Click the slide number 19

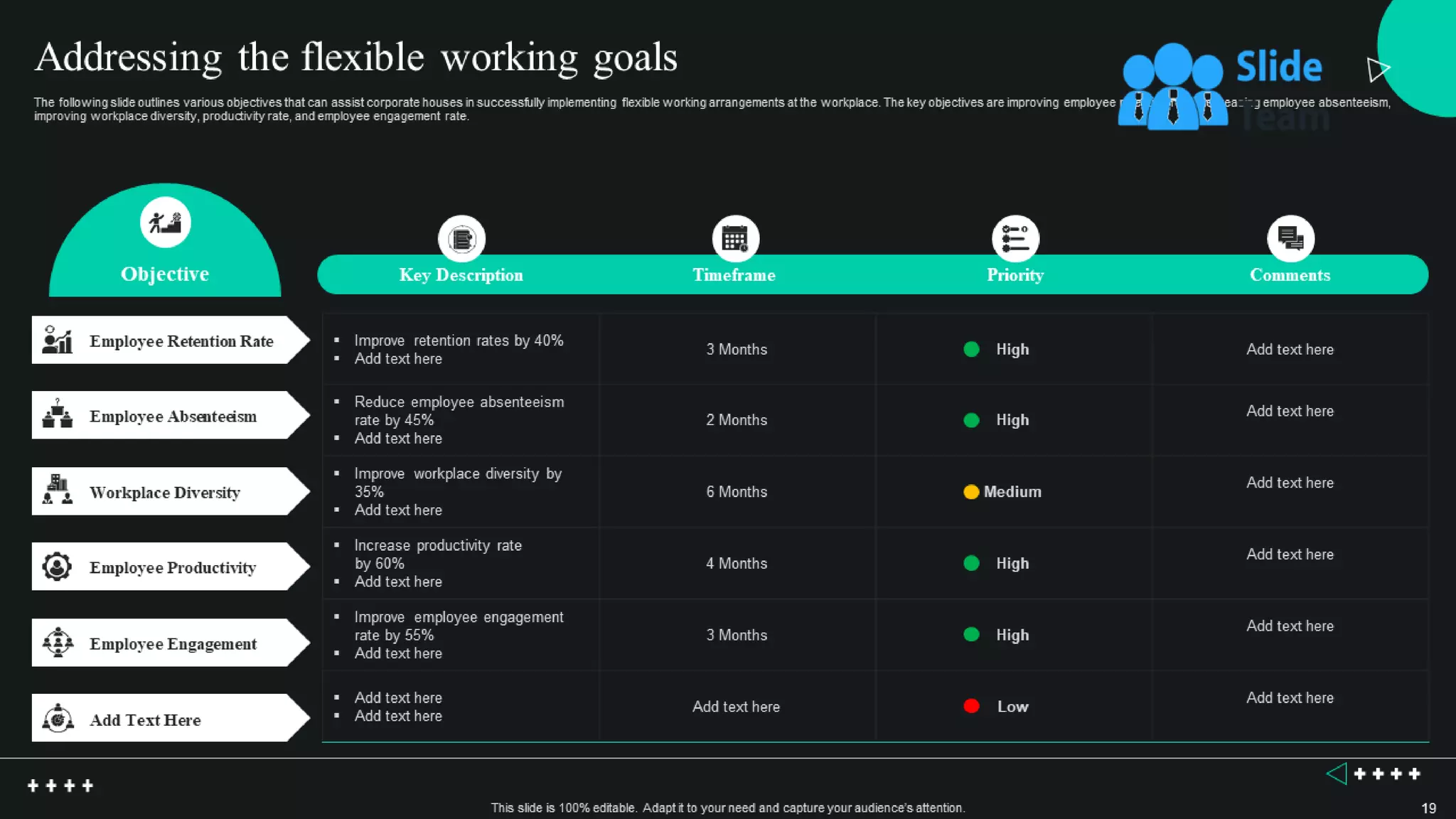[x=1428, y=808]
